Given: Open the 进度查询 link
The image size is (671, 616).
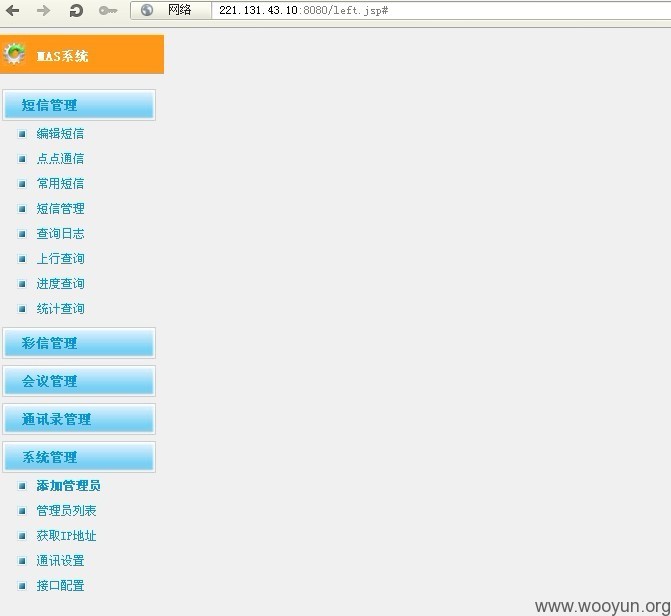Looking at the screenshot, I should [60, 283].
